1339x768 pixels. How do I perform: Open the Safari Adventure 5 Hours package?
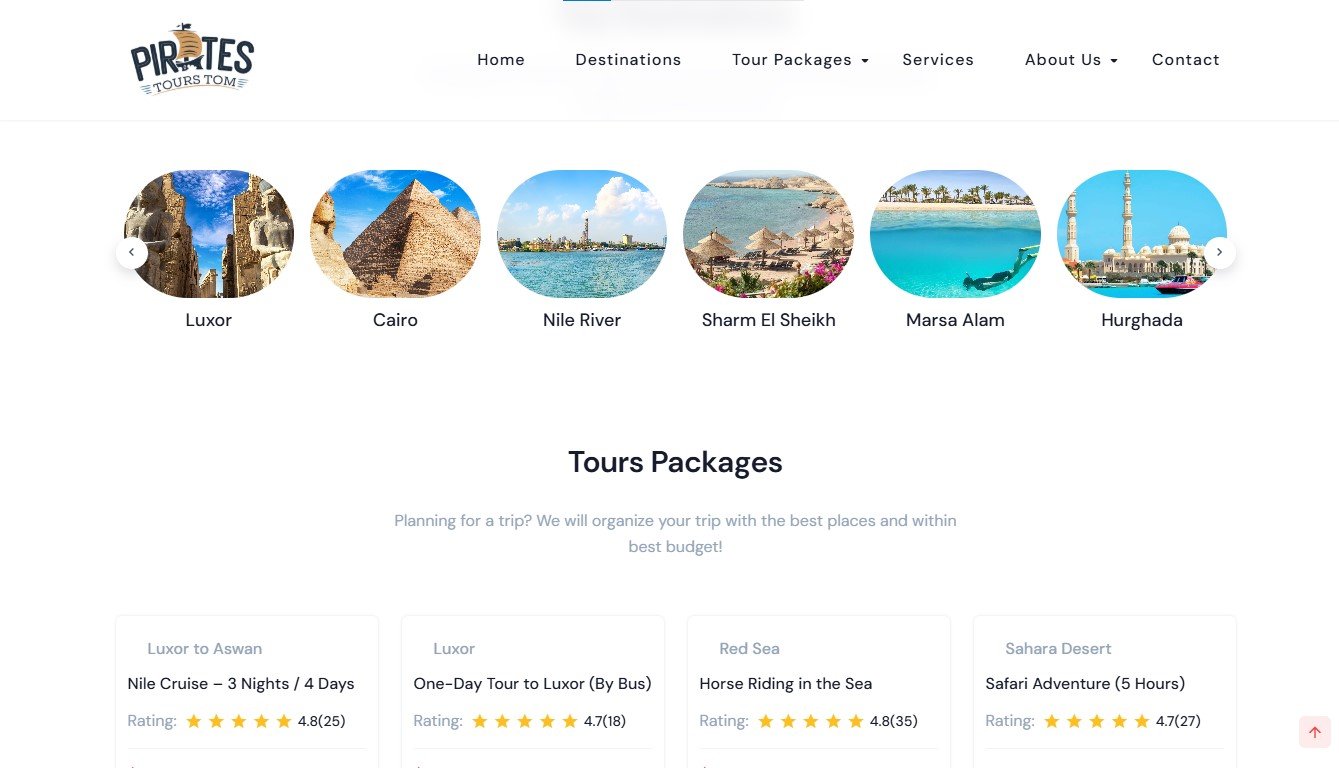point(1085,683)
